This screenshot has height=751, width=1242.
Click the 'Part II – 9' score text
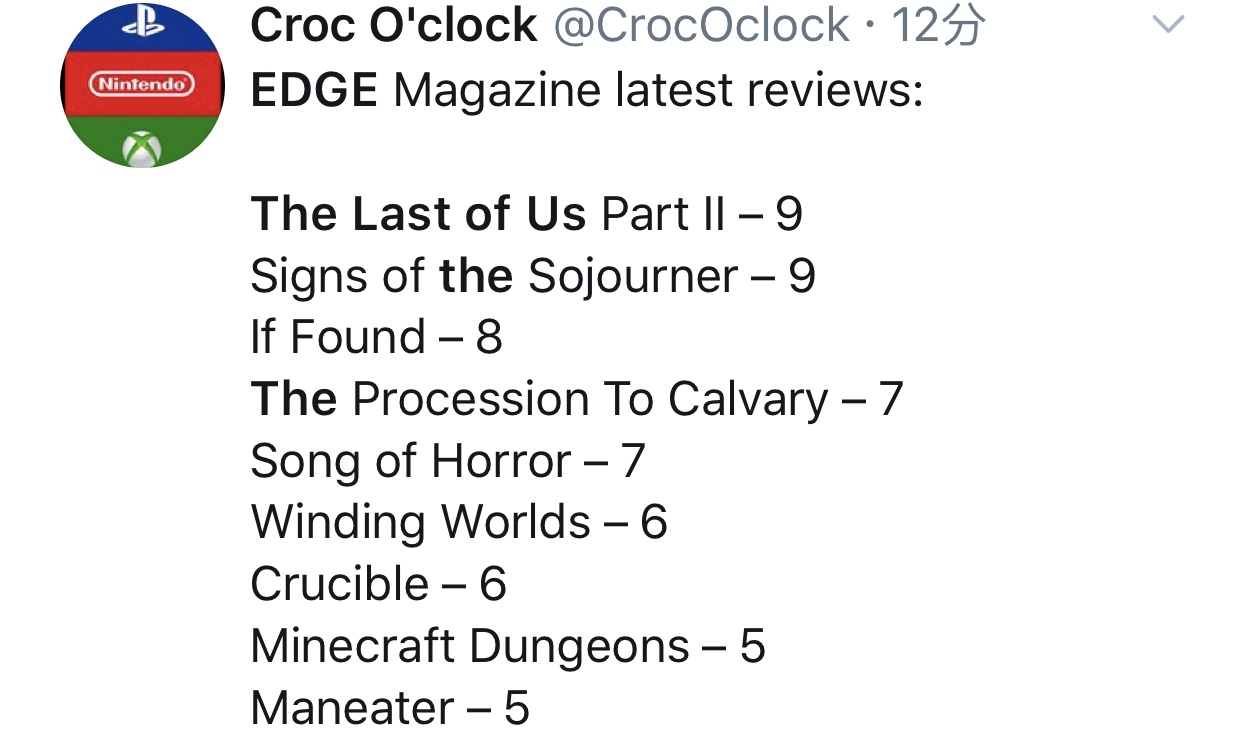702,214
